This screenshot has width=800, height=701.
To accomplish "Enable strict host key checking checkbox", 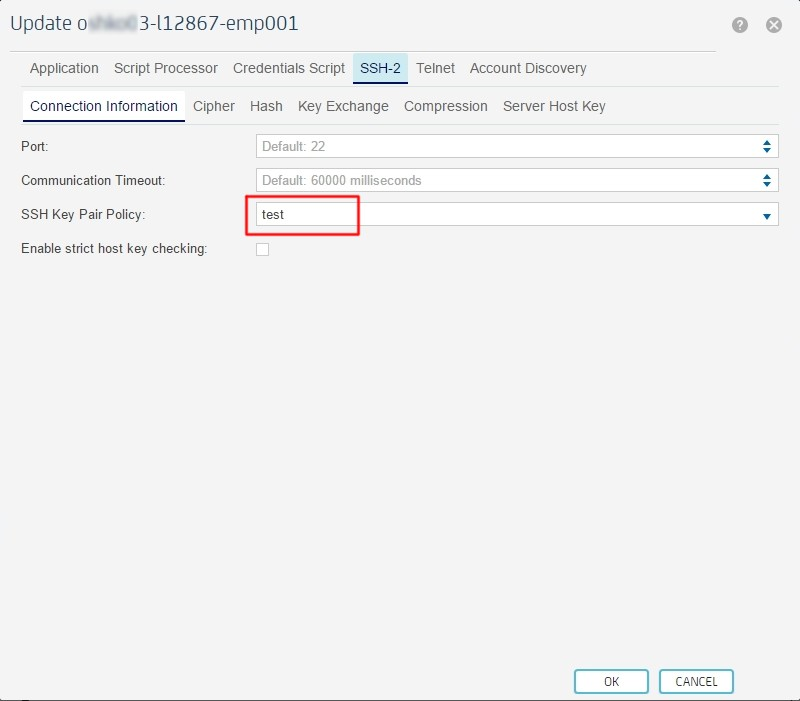I will [262, 249].
